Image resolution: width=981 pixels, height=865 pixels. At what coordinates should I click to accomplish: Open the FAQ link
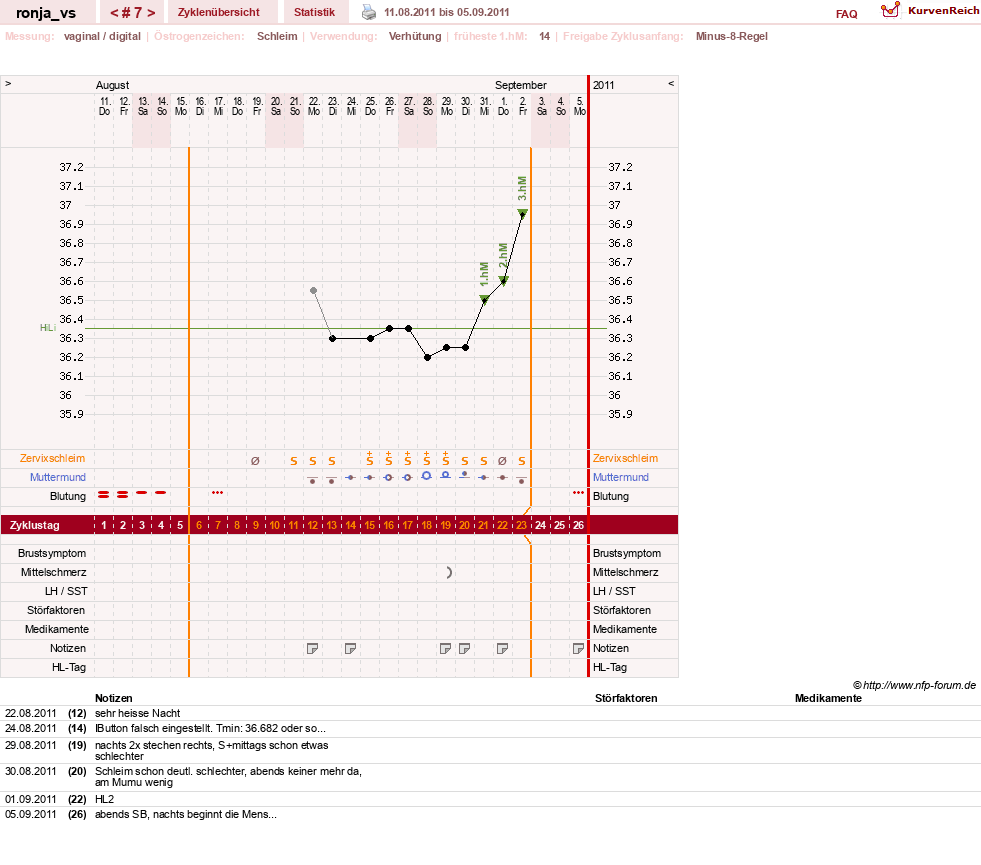(x=846, y=14)
